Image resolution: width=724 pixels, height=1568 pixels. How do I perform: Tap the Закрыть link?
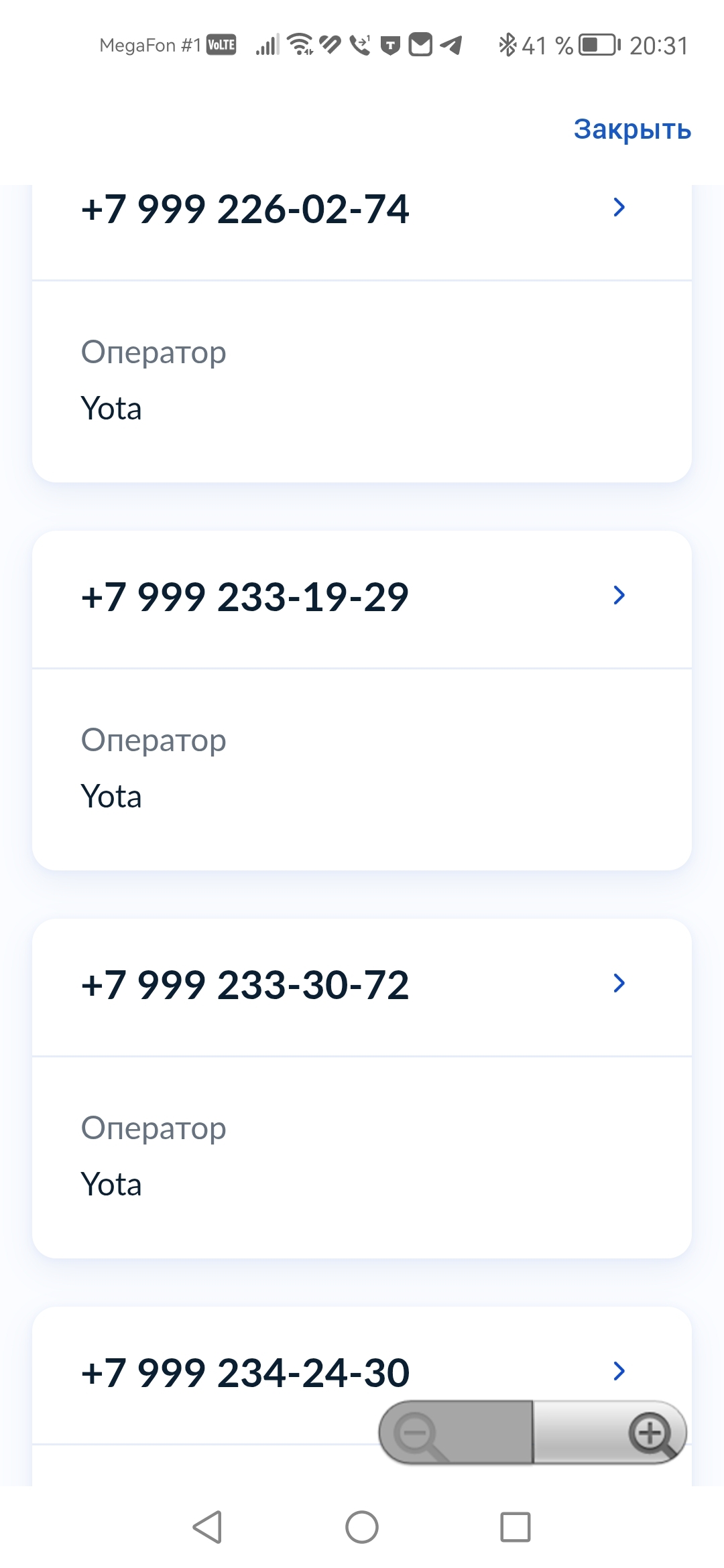pos(631,129)
